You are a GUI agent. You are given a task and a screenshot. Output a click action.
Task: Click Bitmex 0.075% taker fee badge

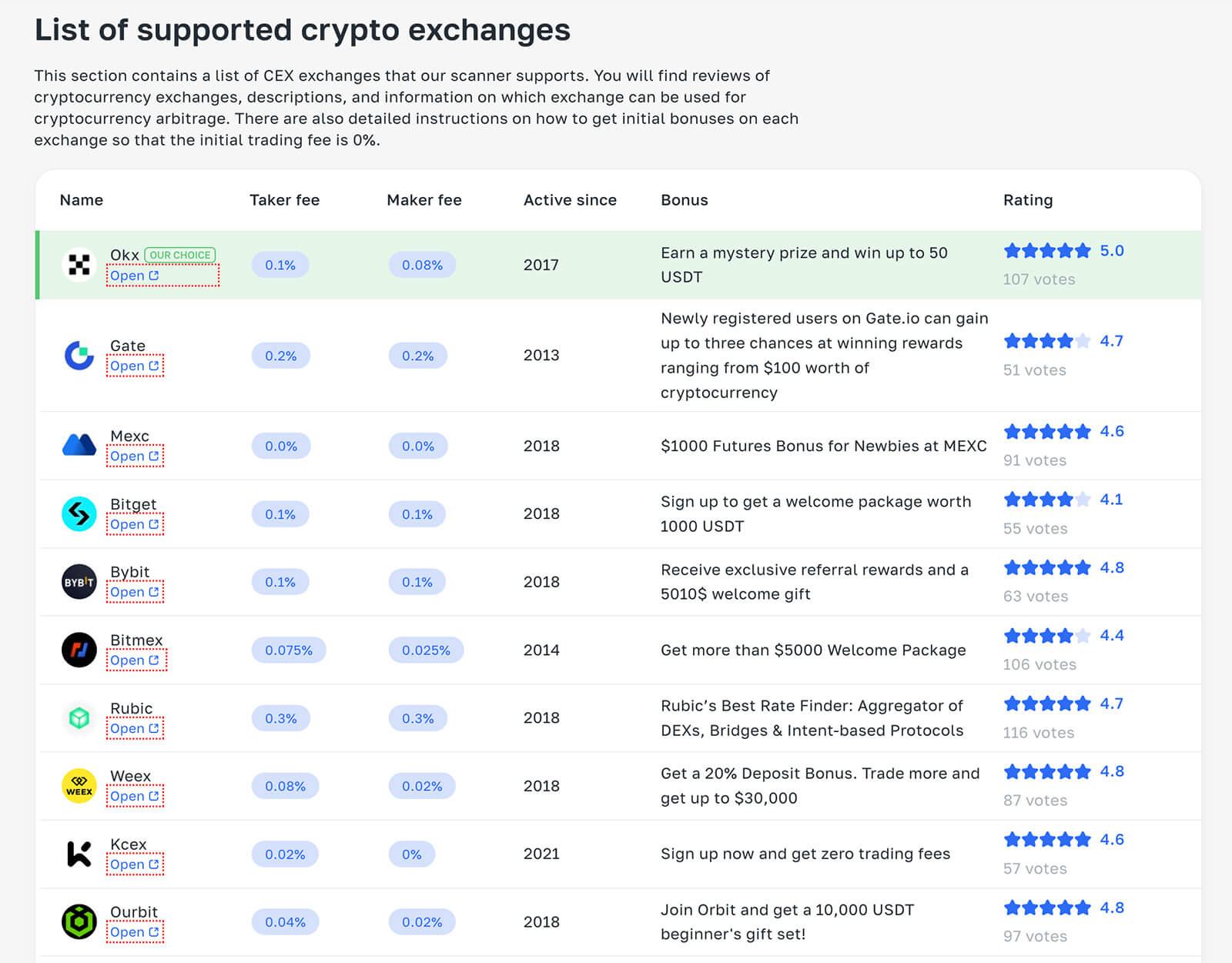pyautogui.click(x=289, y=650)
